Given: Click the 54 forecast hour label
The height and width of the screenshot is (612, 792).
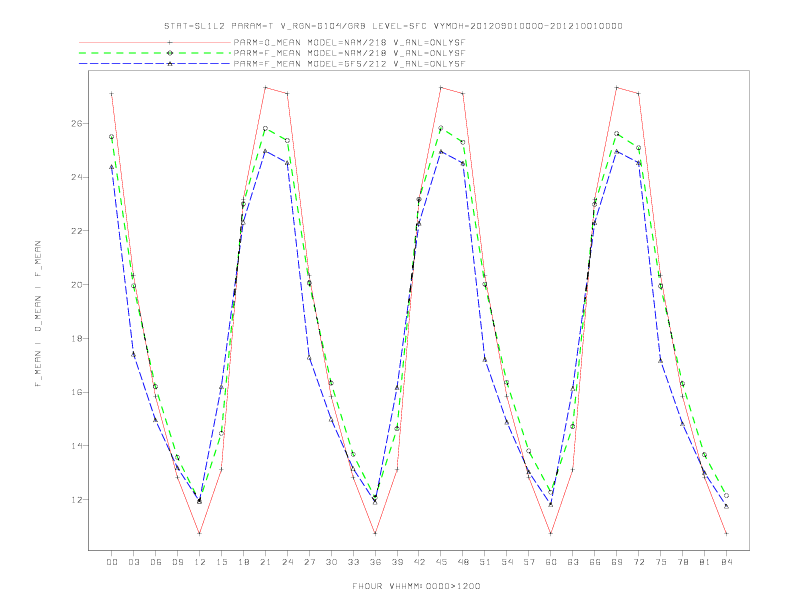Looking at the screenshot, I should point(507,562).
